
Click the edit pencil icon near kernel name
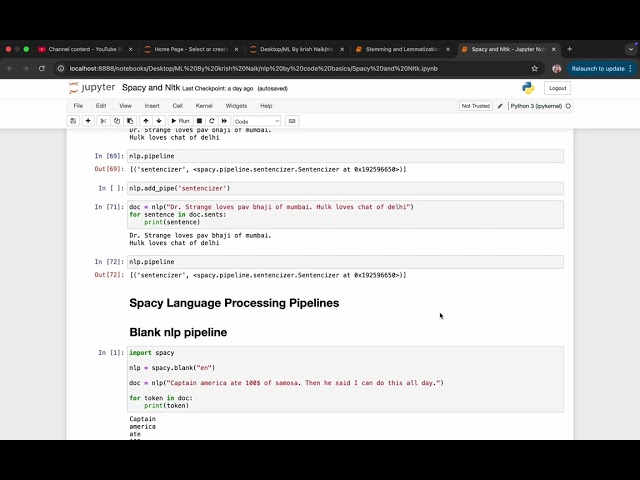click(500, 106)
